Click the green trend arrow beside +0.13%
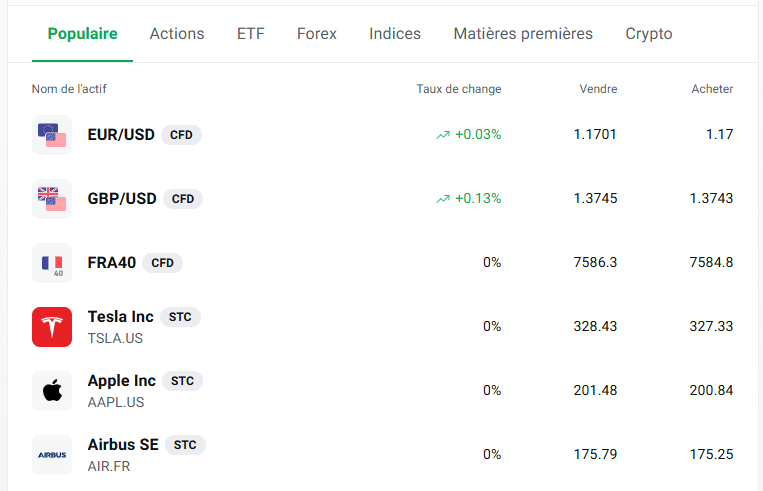763x491 pixels. (443, 199)
